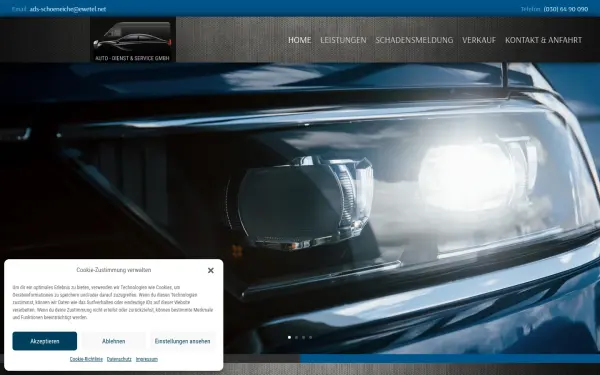Click the phone number (030) 64 90 090
Viewport: 600px width, 375px height.
point(566,9)
